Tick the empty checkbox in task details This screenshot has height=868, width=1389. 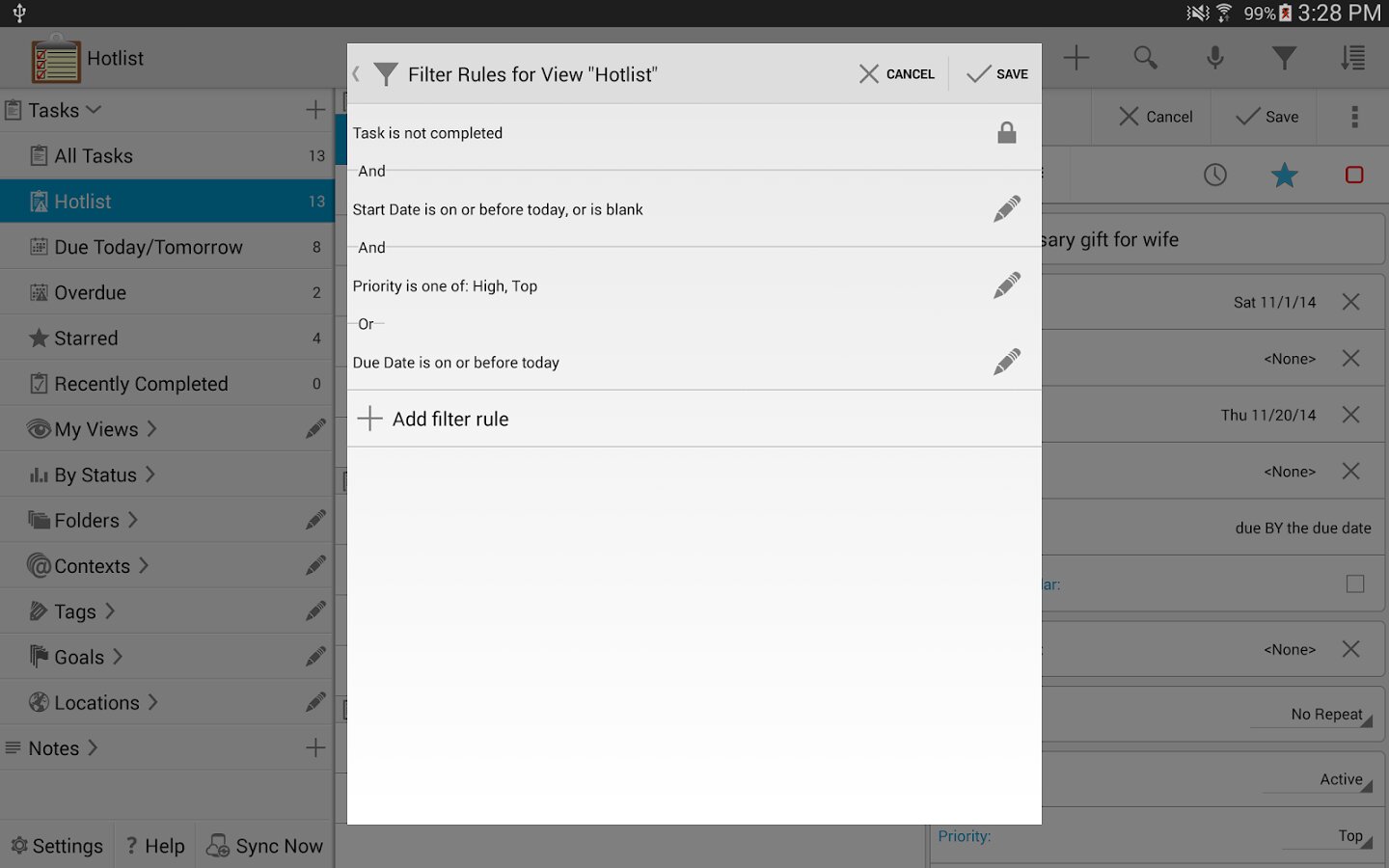coord(1354,584)
